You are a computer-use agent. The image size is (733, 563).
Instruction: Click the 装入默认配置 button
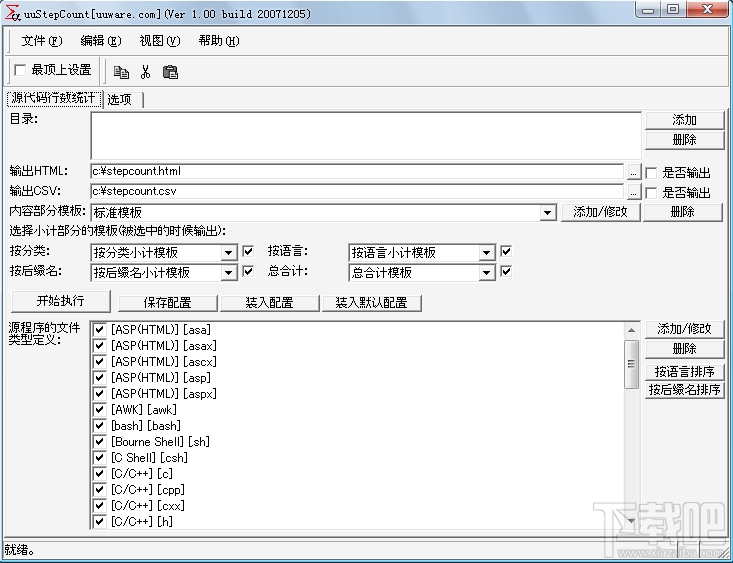point(371,303)
